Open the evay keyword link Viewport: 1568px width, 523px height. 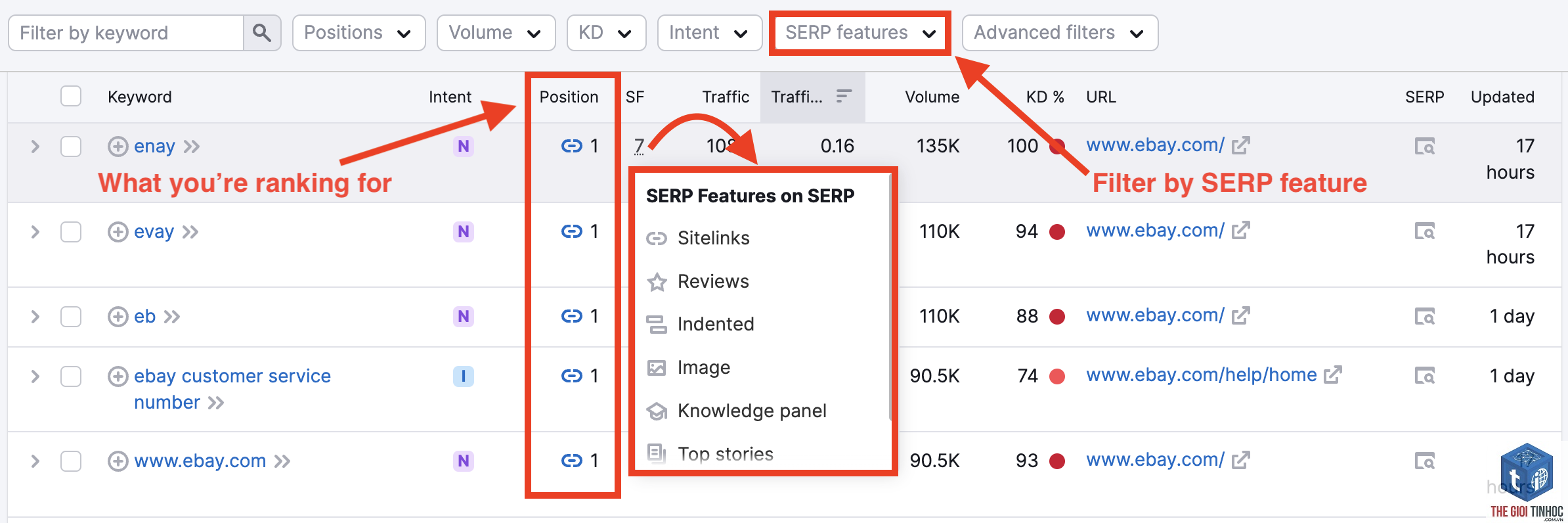tap(154, 232)
